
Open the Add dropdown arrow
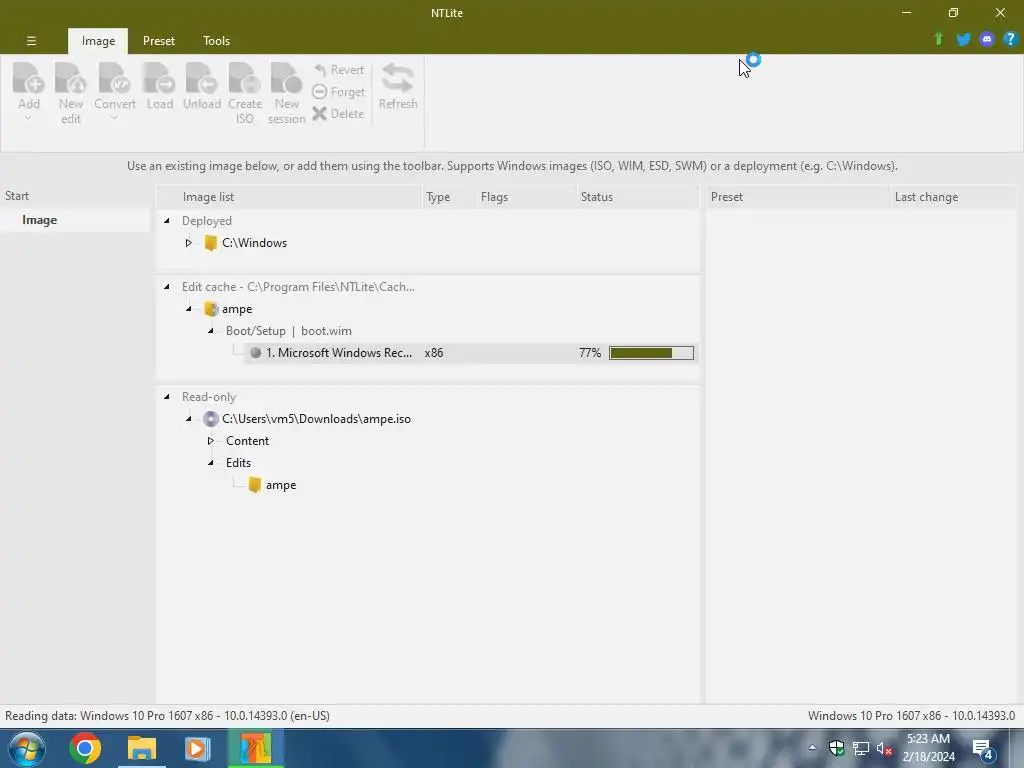pos(28,118)
